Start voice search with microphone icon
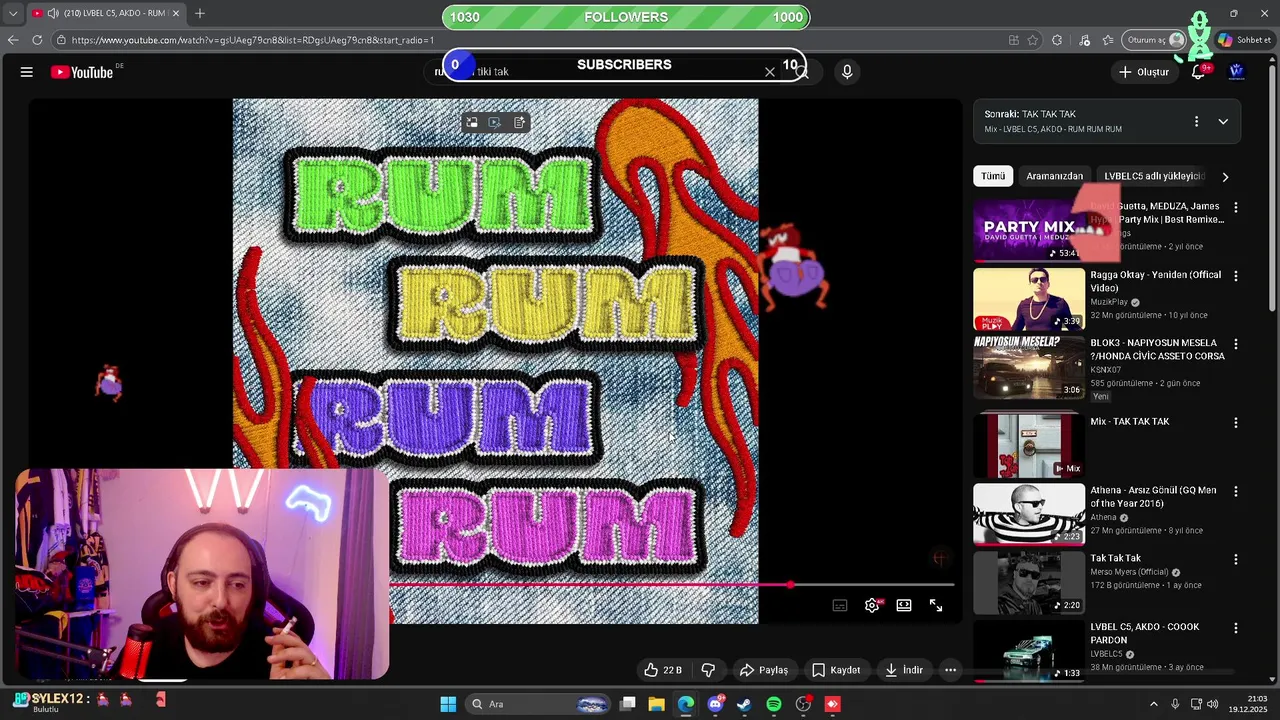The width and height of the screenshot is (1280, 720). (x=847, y=72)
